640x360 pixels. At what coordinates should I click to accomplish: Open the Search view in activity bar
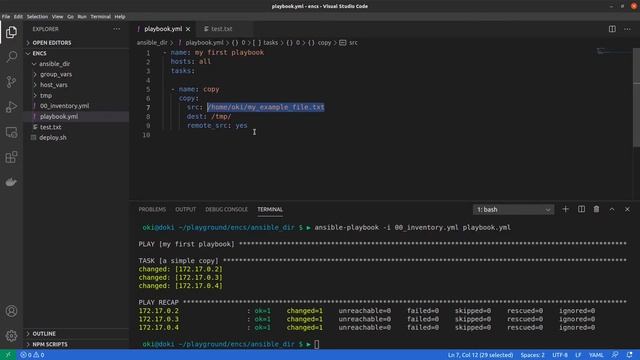[11, 56]
